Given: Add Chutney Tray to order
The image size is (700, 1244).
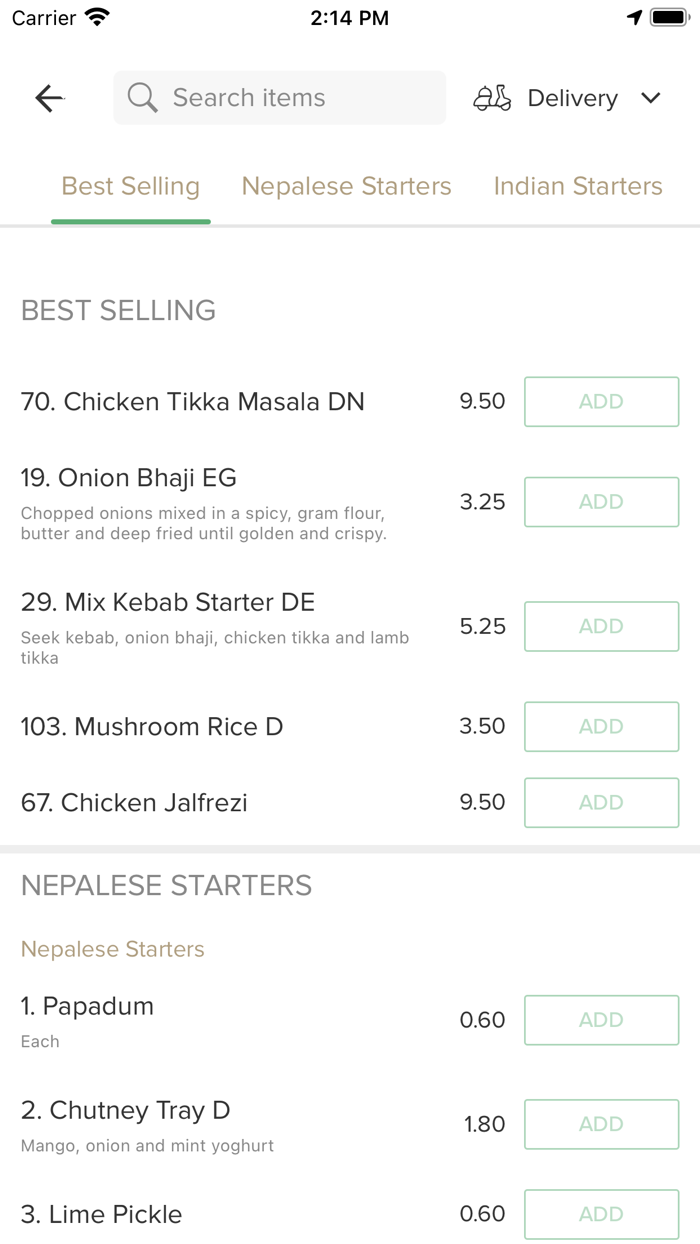Looking at the screenshot, I should point(602,1124).
